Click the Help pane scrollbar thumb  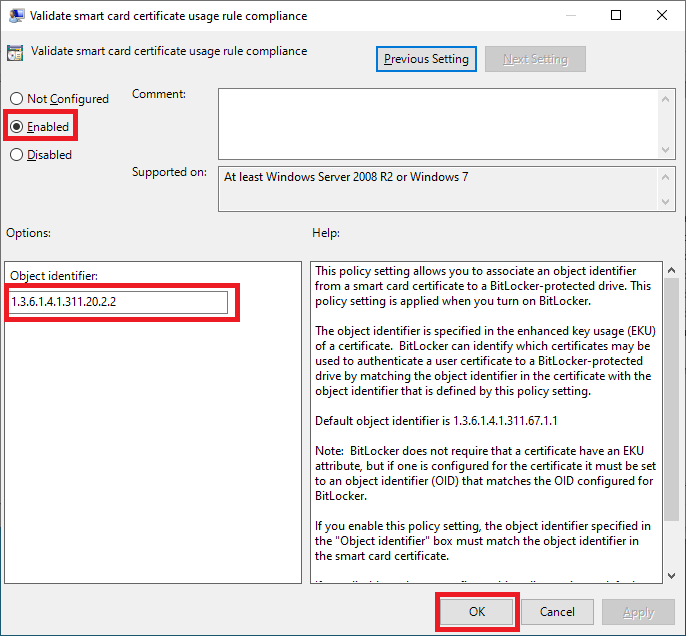pos(671,399)
